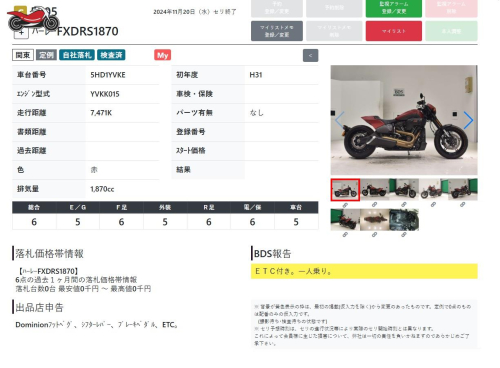Click the main motorcycle photo
This screenshot has height=368, width=500.
tap(404, 120)
